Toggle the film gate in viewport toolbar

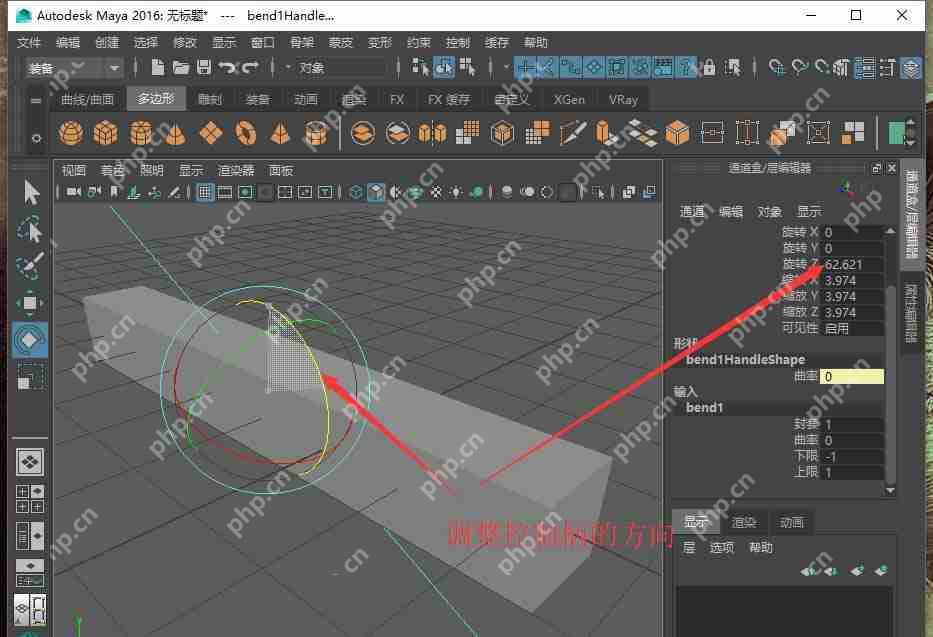(225, 192)
